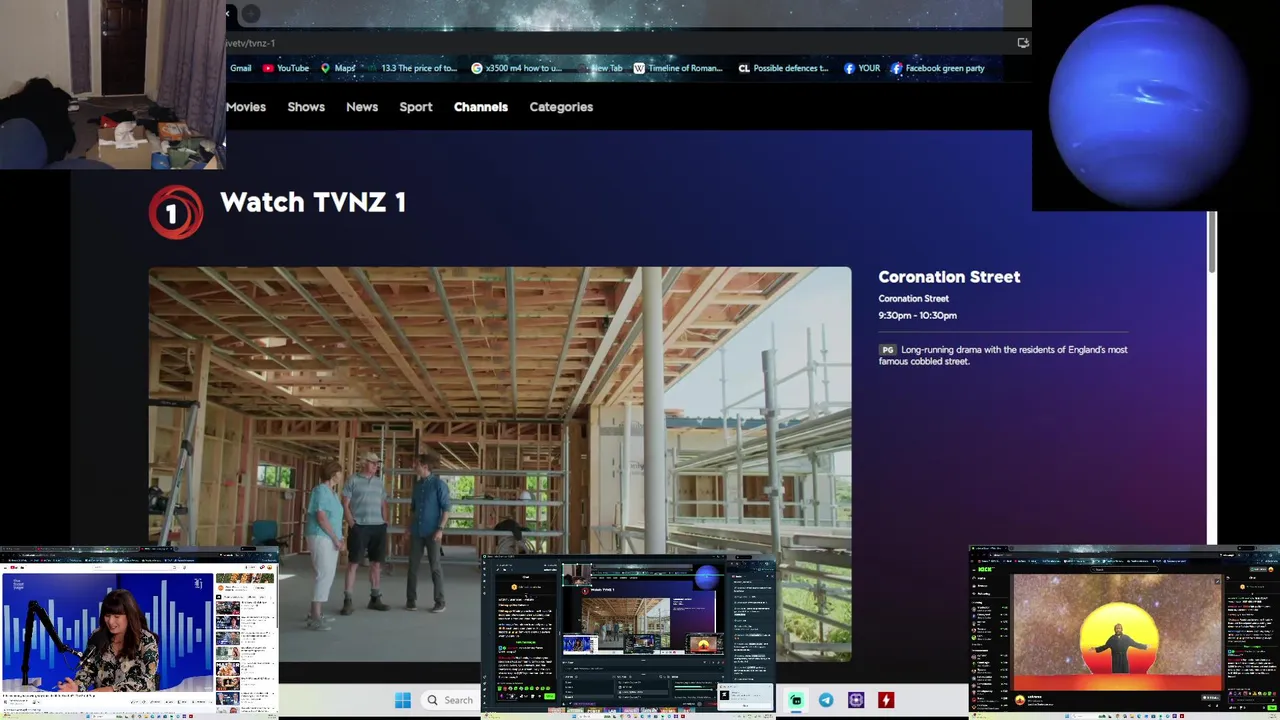The image size is (1280, 720).
Task: Click the PG rating badge
Action: coord(887,350)
